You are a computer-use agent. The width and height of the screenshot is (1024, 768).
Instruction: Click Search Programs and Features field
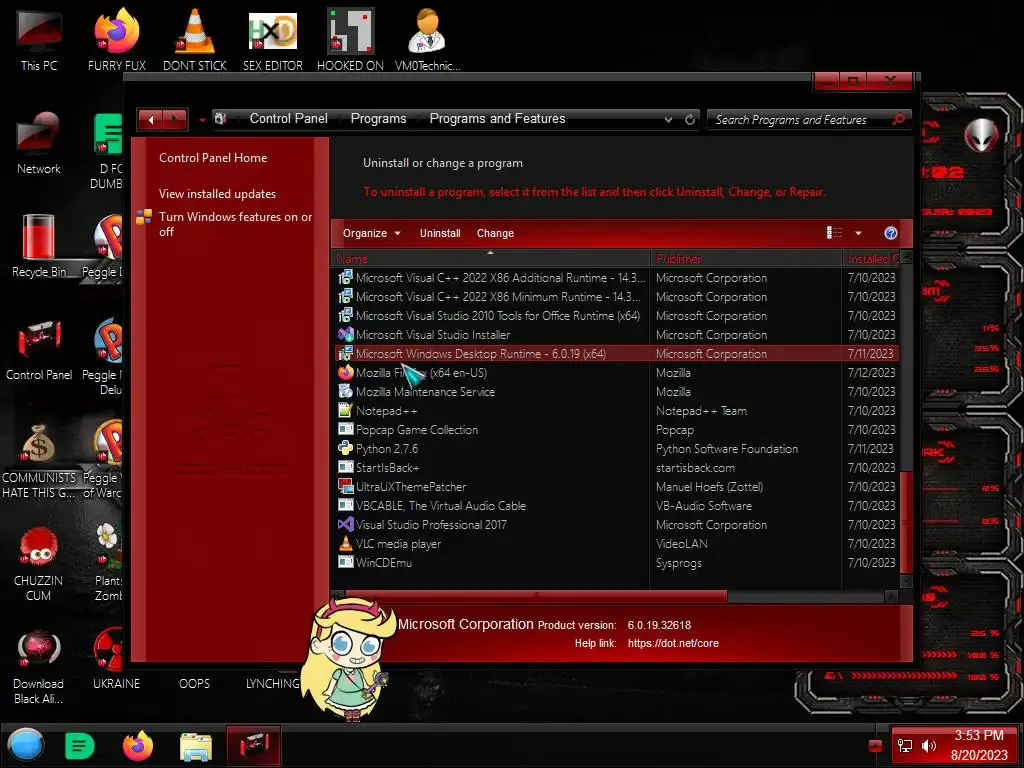click(x=800, y=120)
